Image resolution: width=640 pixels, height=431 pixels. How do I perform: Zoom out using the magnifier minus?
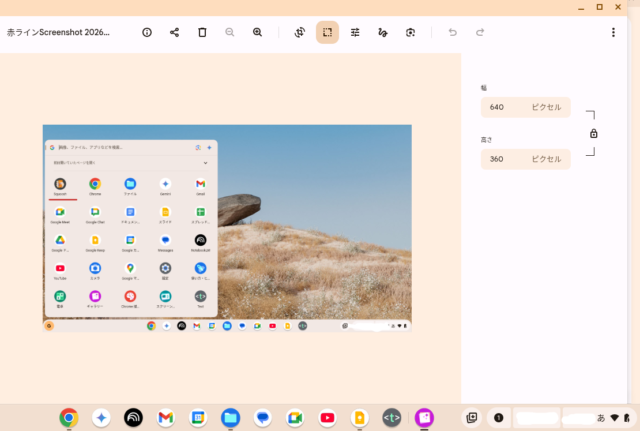[230, 32]
